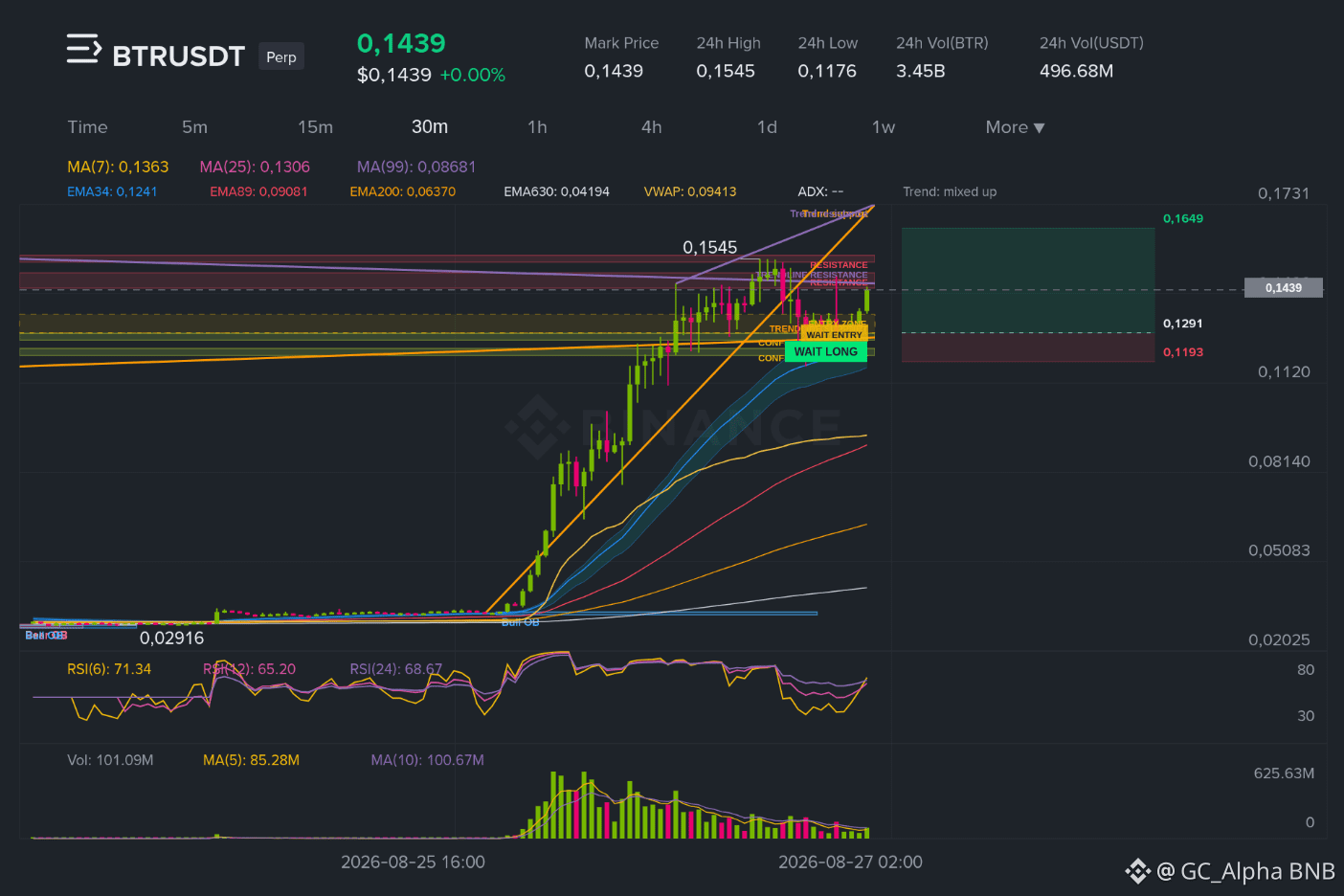This screenshot has height=896, width=1344.
Task: Click the VWAP: 0,09413 label
Action: coord(690,191)
